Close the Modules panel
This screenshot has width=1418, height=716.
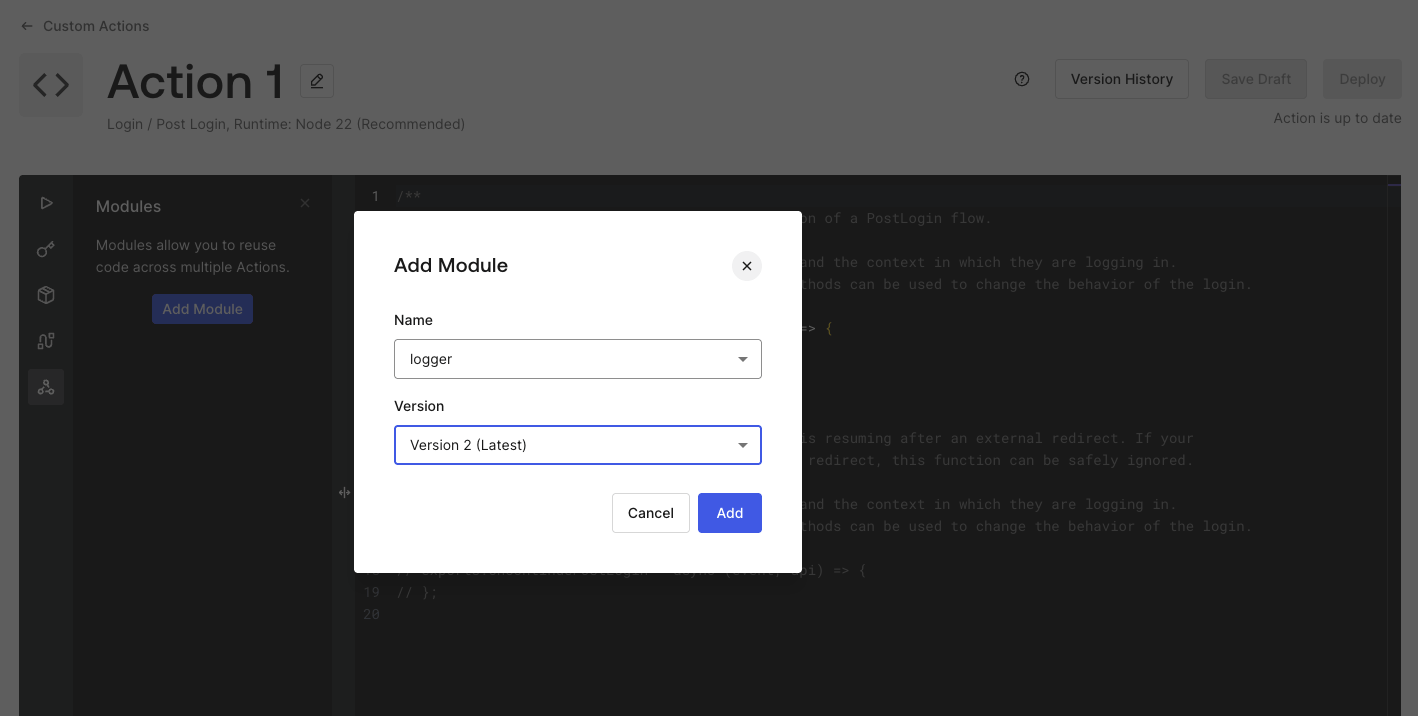[305, 203]
